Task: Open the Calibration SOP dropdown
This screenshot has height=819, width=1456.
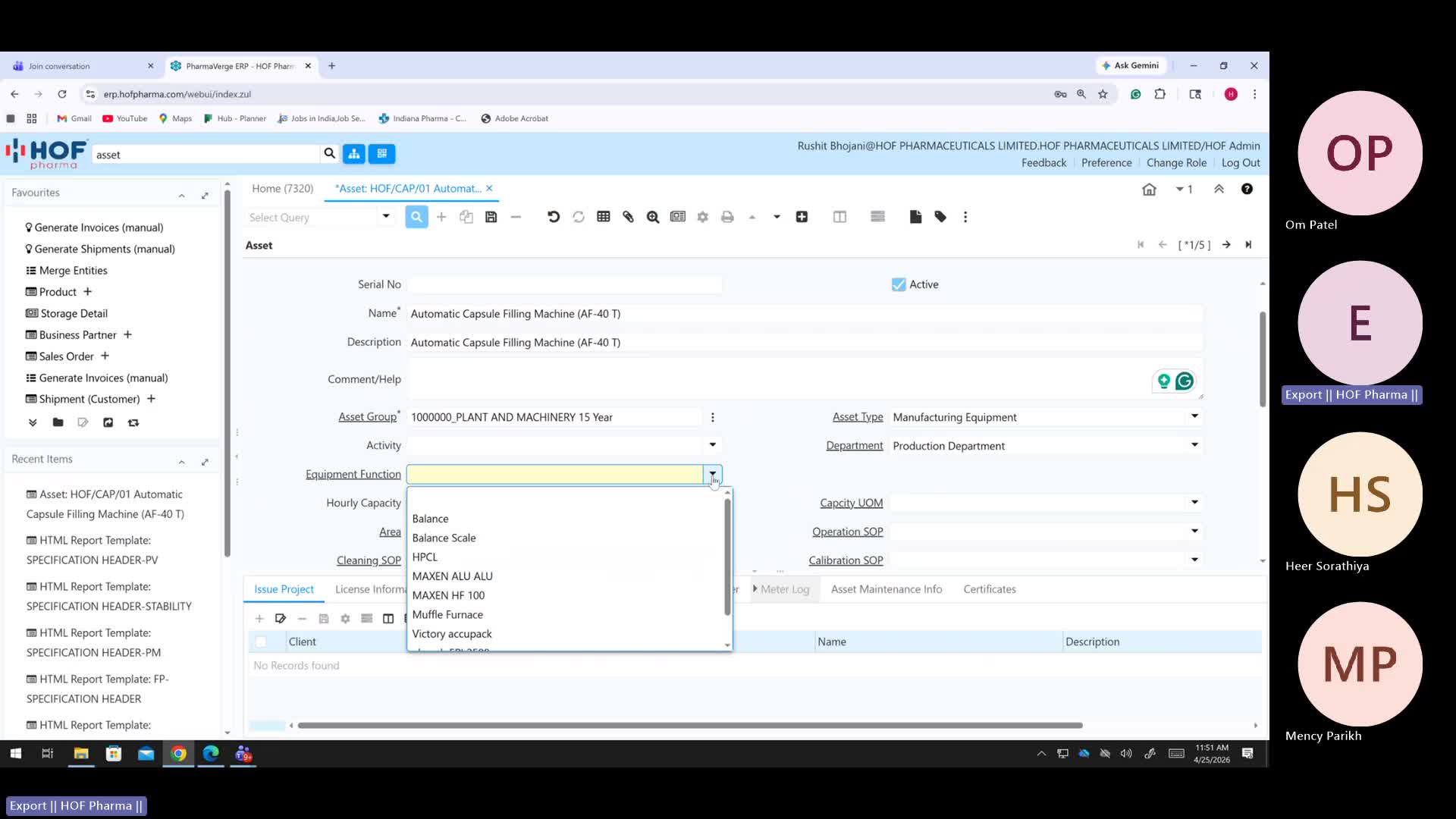Action: [1194, 560]
